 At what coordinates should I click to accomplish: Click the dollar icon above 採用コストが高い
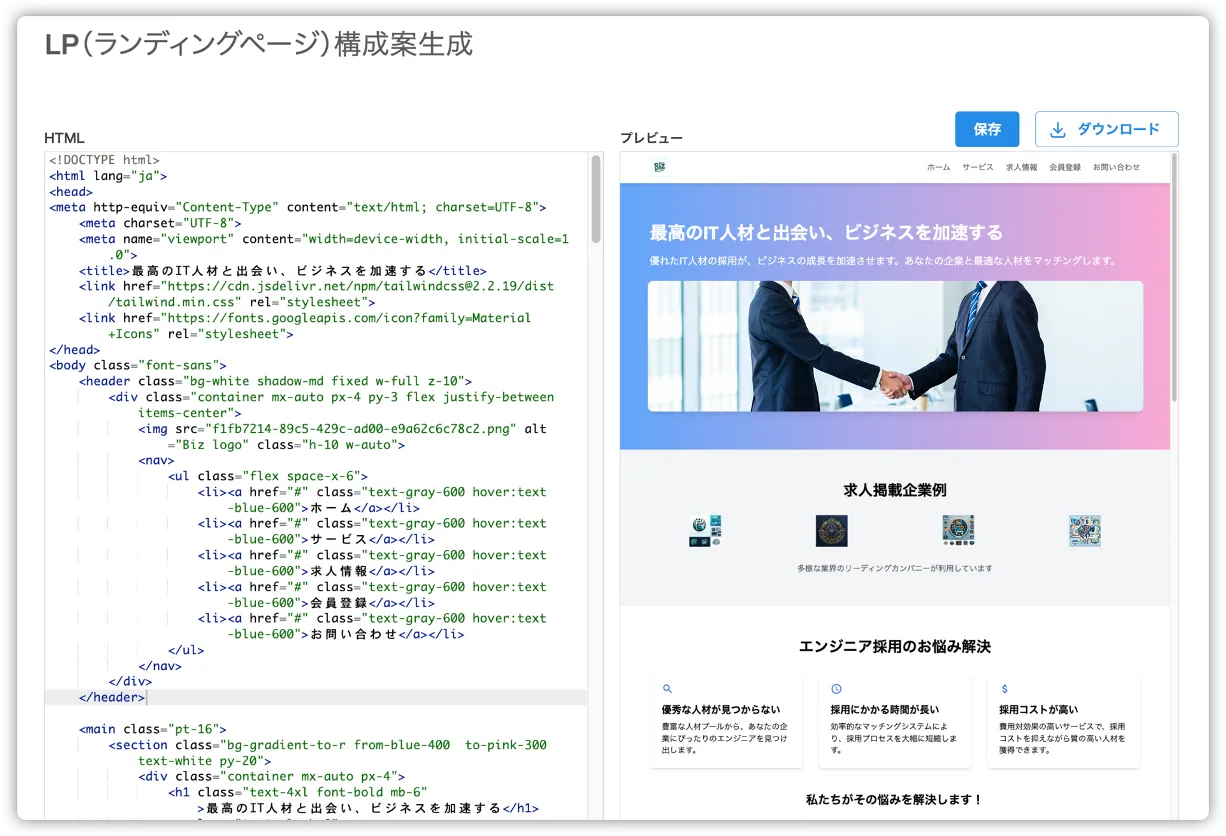coord(1004,689)
